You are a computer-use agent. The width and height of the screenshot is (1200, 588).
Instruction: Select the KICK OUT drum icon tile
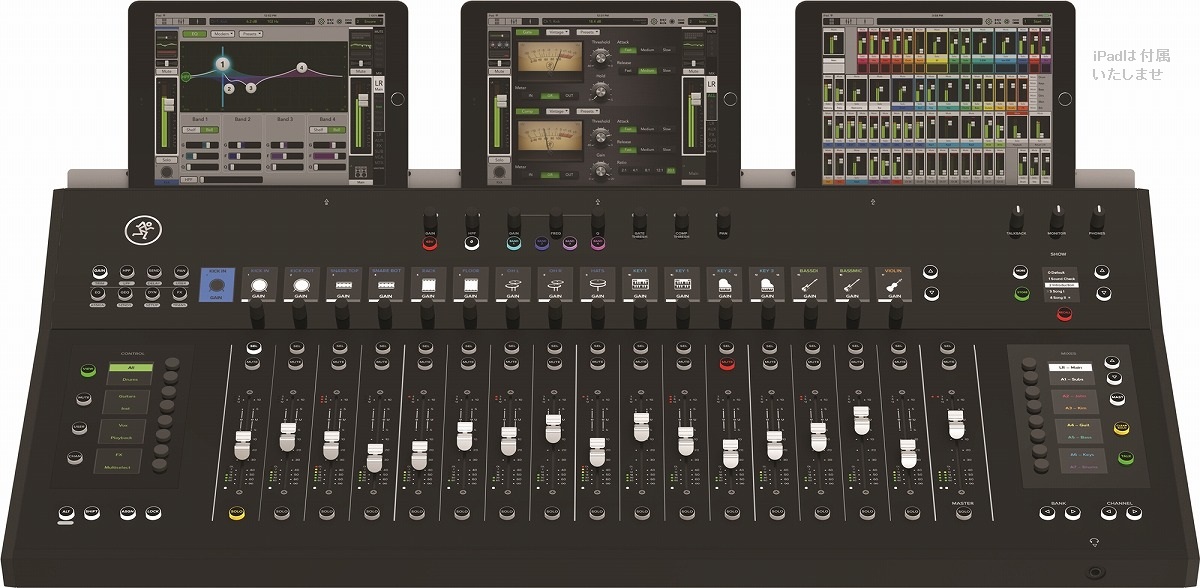pyautogui.click(x=300, y=285)
